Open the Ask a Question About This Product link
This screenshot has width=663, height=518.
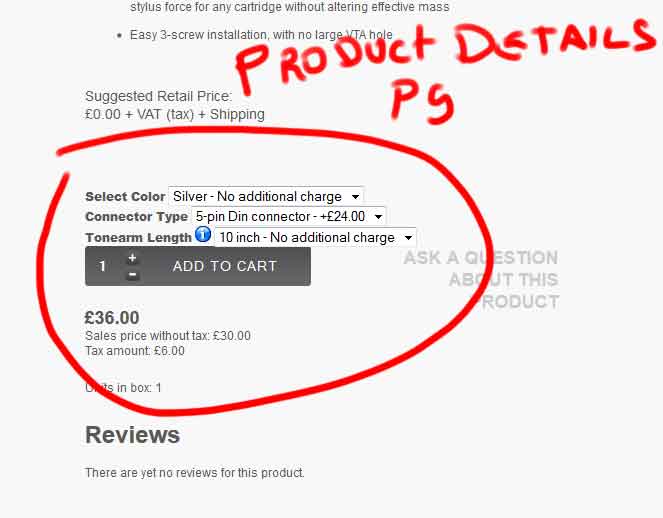(x=481, y=280)
